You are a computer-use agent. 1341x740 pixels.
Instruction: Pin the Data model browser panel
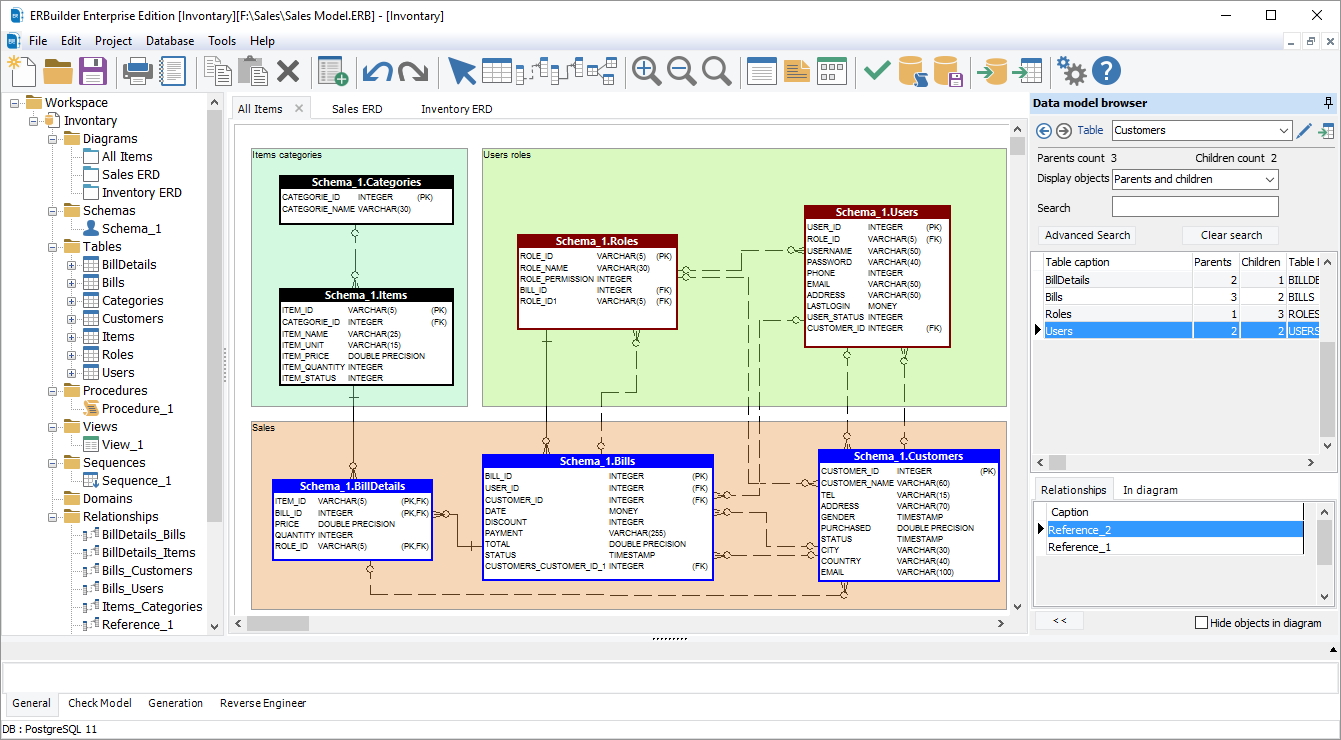coord(1327,102)
